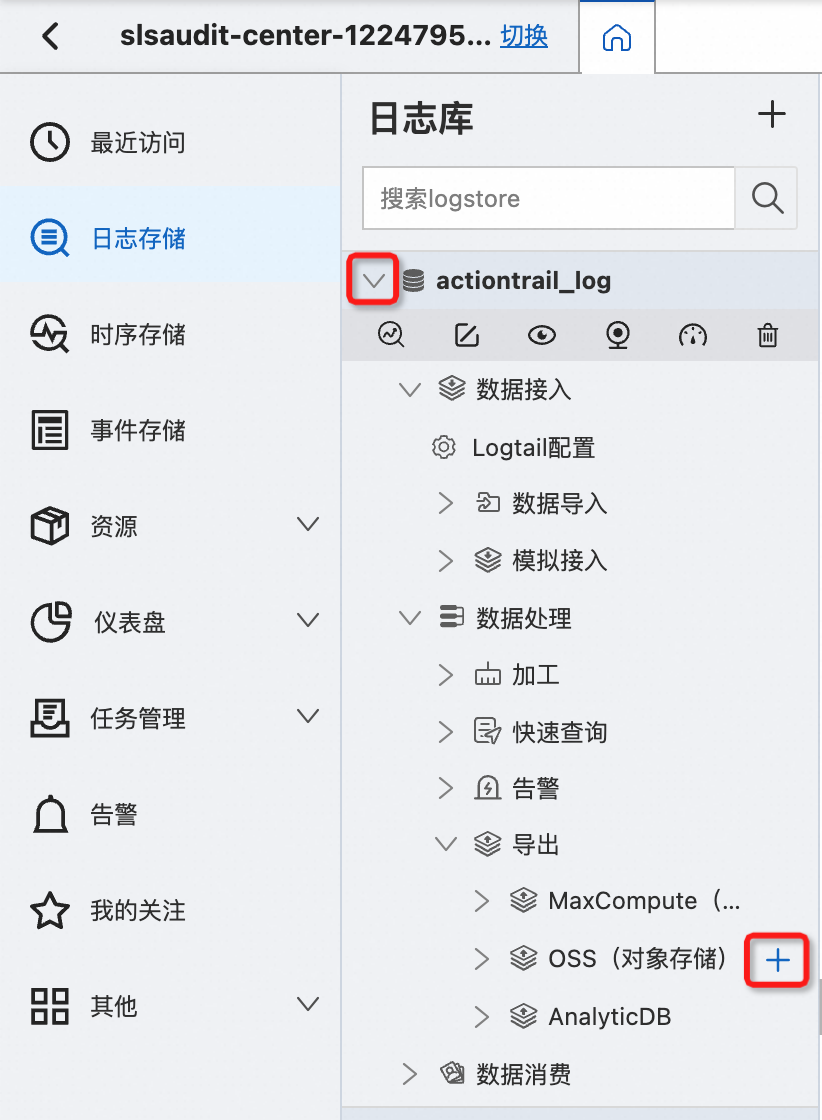The image size is (822, 1120).
Task: Click the add logstore plus icon
Action: (x=771, y=114)
